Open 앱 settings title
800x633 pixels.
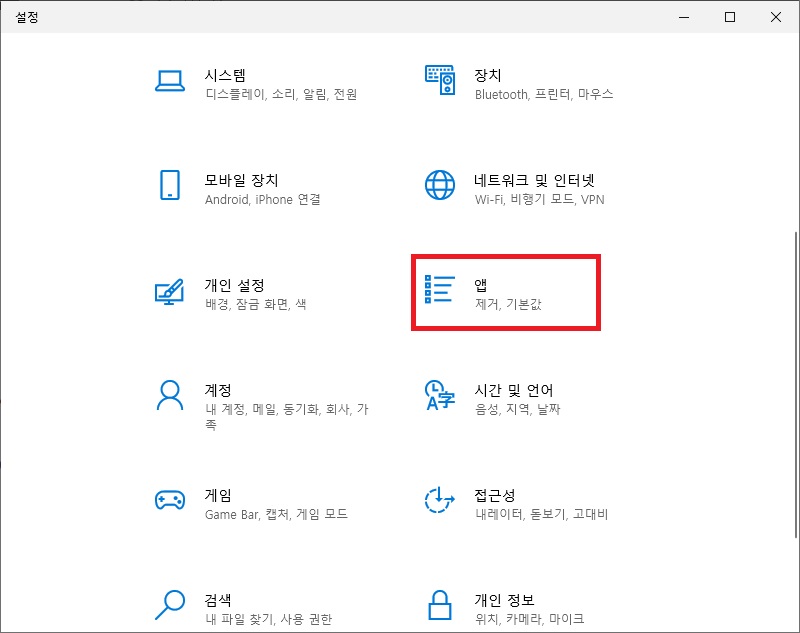point(481,285)
